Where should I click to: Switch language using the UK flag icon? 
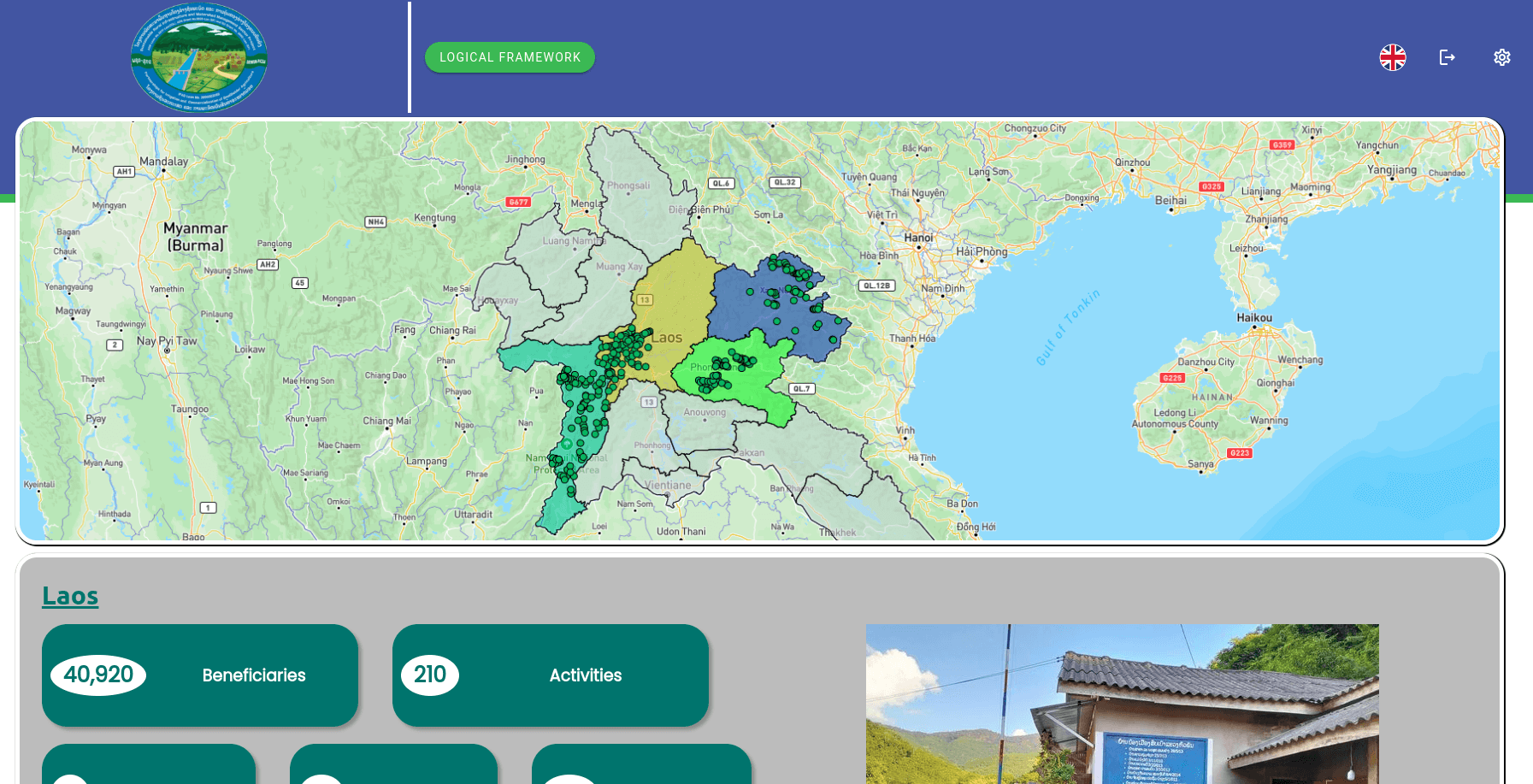click(x=1393, y=57)
